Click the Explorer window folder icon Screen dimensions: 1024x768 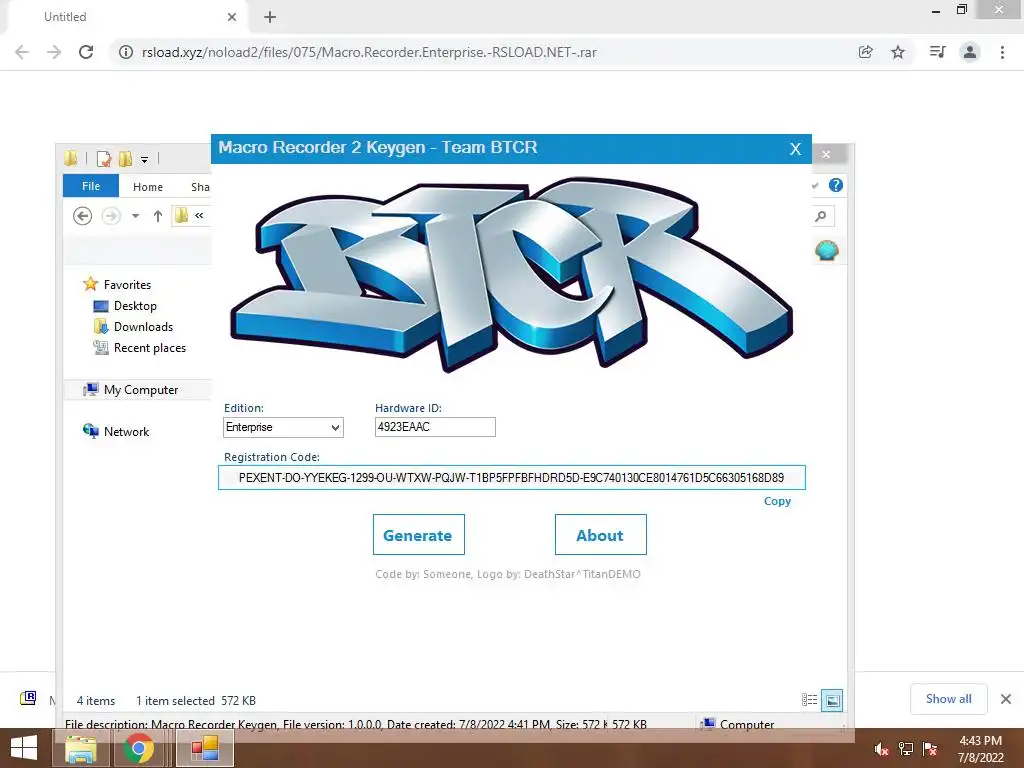(71, 158)
